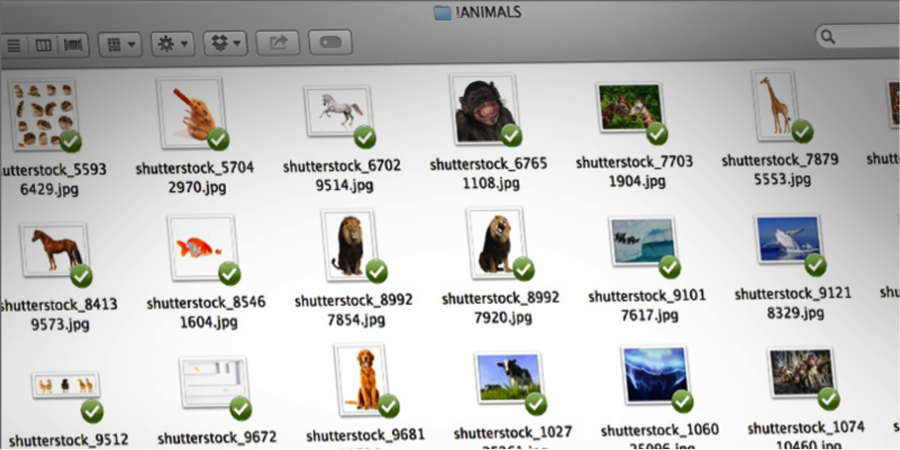The width and height of the screenshot is (900, 450).
Task: Select the monkeys group image shutterstock_1074
Action: [801, 373]
